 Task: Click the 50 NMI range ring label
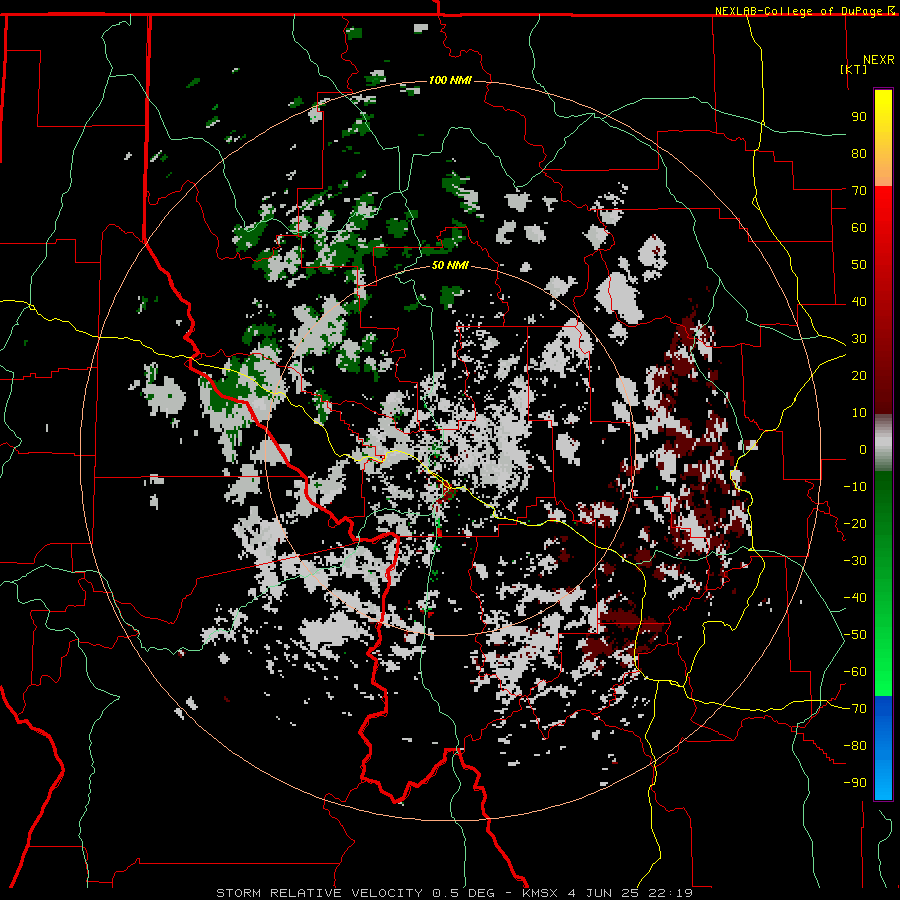[450, 265]
